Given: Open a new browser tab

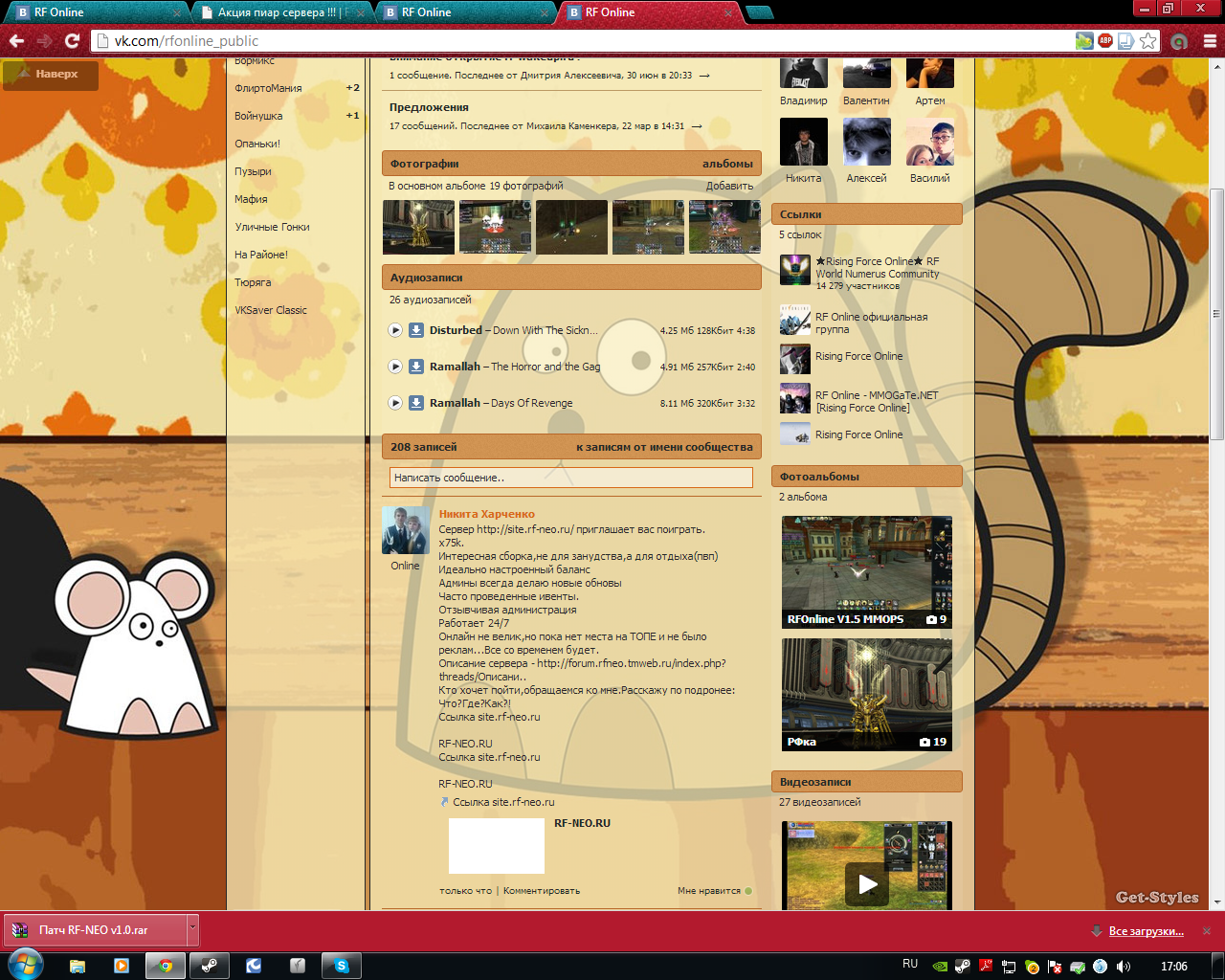Looking at the screenshot, I should 759,12.
